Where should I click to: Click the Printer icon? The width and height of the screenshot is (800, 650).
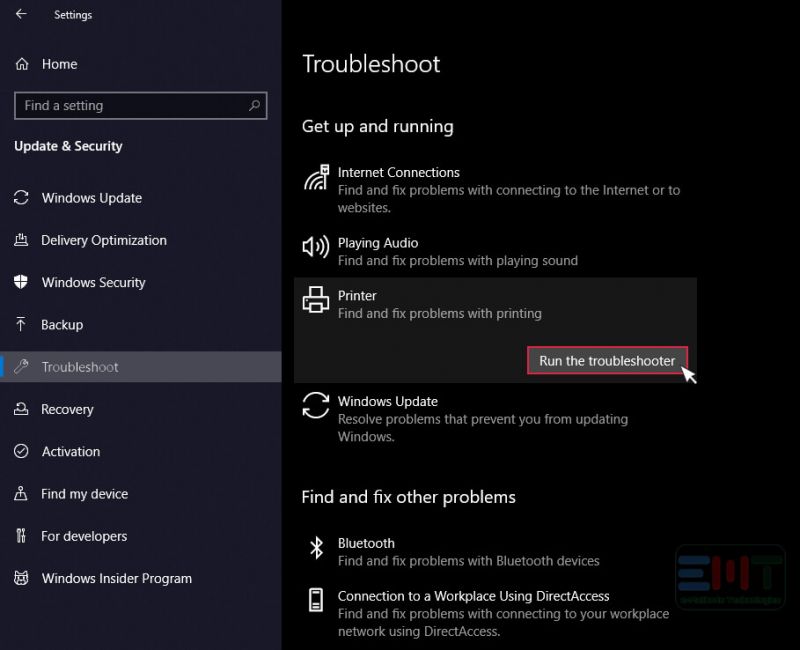pyautogui.click(x=316, y=299)
